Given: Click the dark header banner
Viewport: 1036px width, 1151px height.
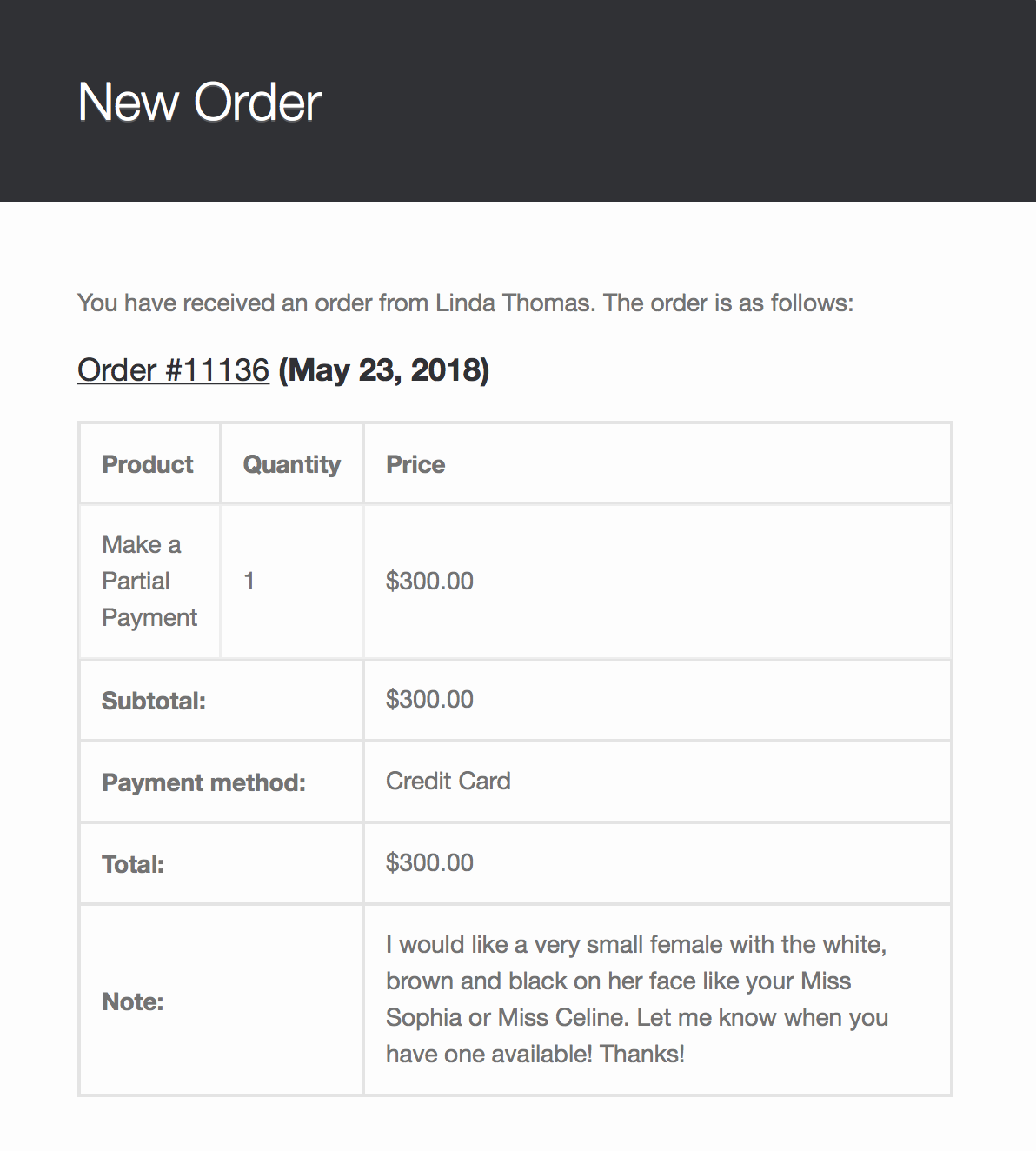Looking at the screenshot, I should (x=518, y=101).
